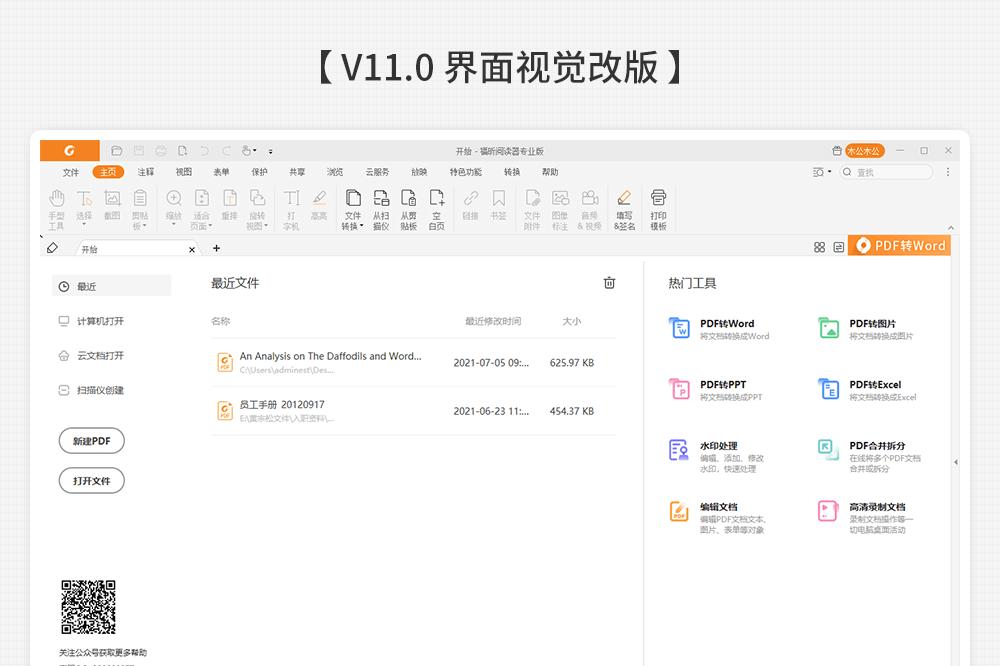Open the 帮助 ribbon tab
1000x666 pixels.
(x=550, y=172)
